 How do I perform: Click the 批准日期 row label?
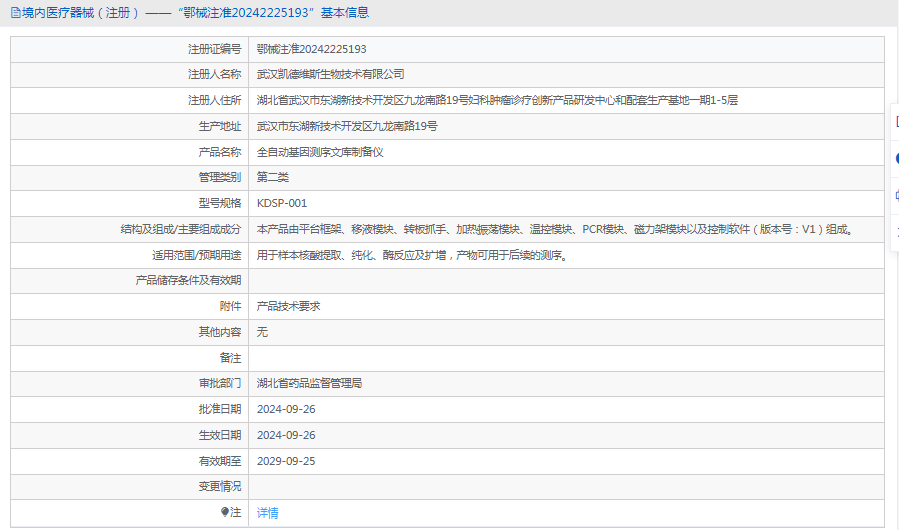click(220, 409)
